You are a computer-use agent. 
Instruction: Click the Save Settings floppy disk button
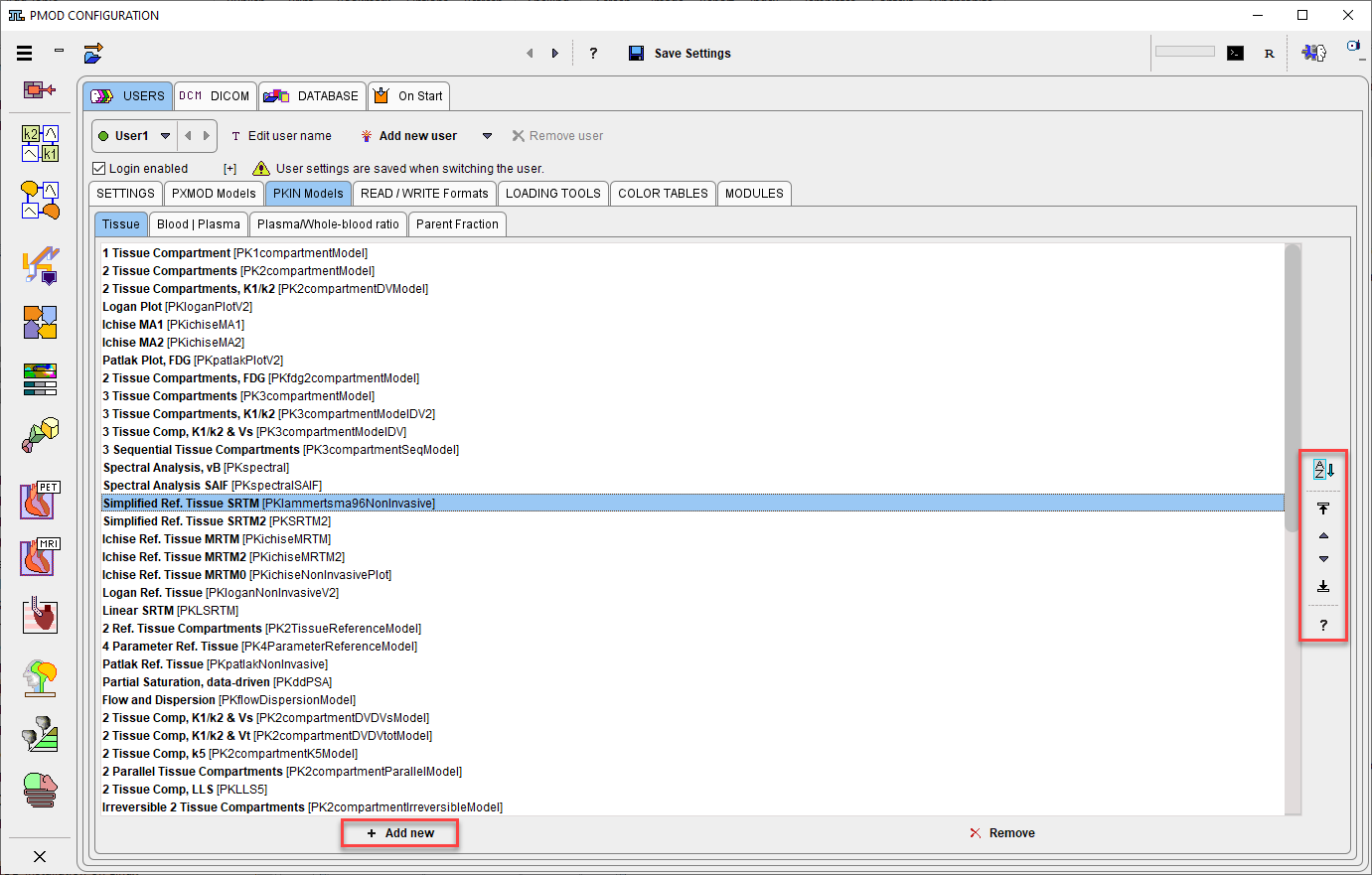[x=680, y=54]
